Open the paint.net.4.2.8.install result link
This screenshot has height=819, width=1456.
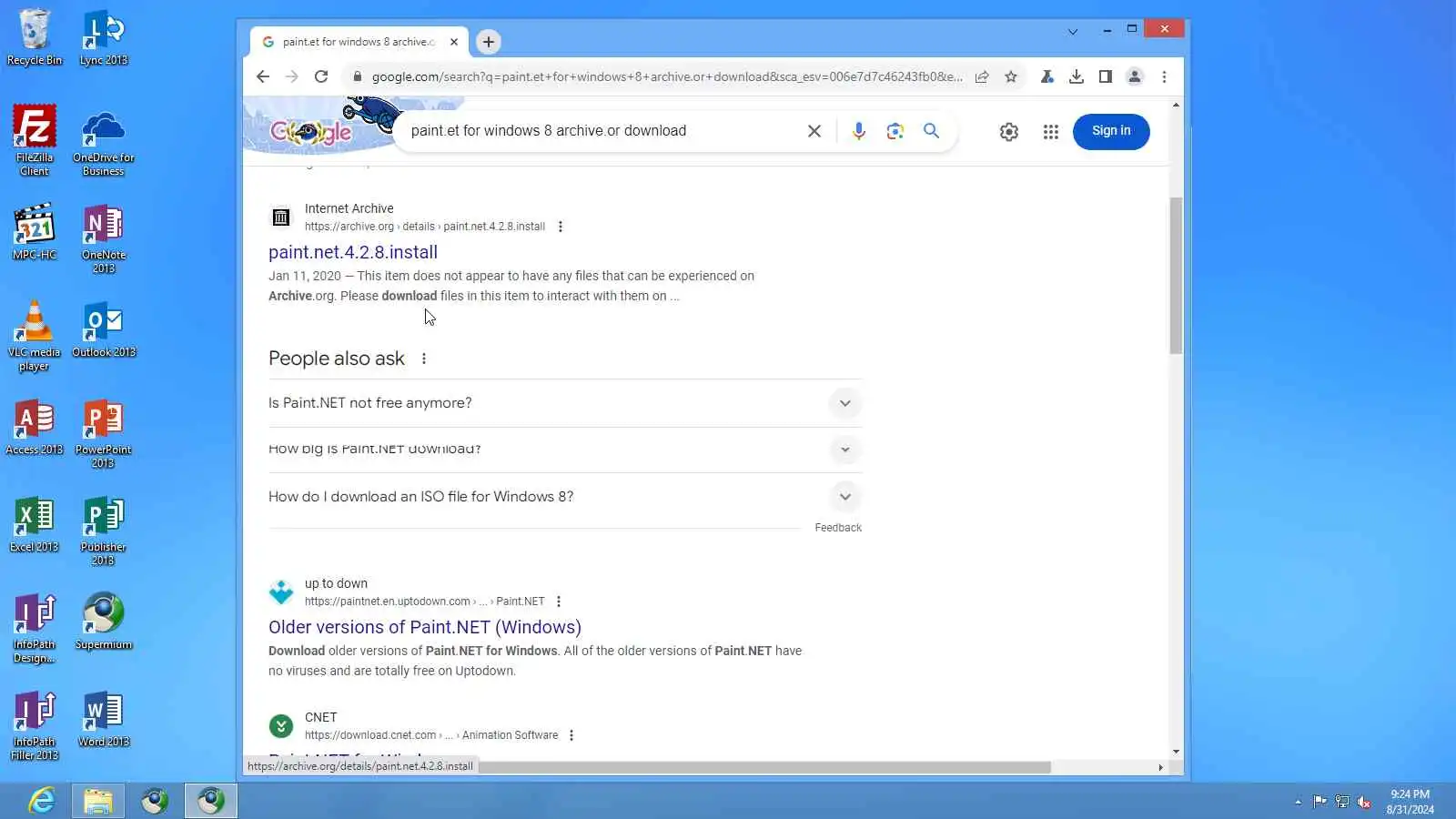click(x=353, y=252)
